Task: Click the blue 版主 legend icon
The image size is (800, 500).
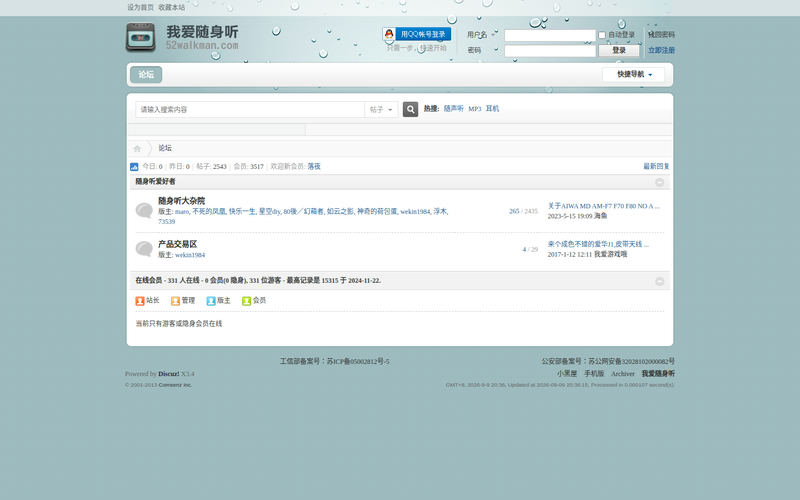Action: (x=211, y=301)
